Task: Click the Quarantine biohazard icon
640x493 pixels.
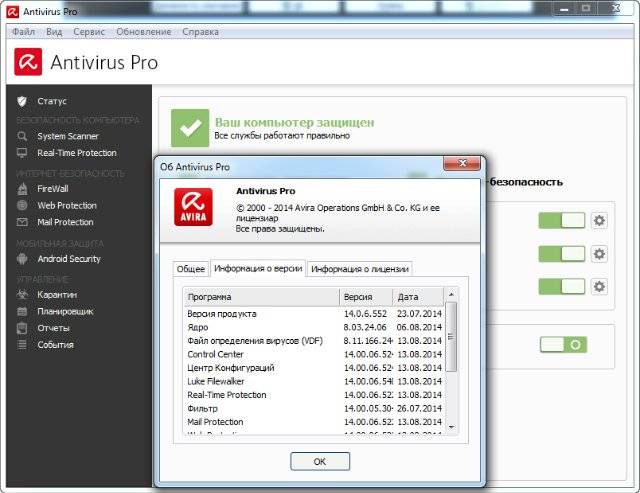Action: (22, 294)
